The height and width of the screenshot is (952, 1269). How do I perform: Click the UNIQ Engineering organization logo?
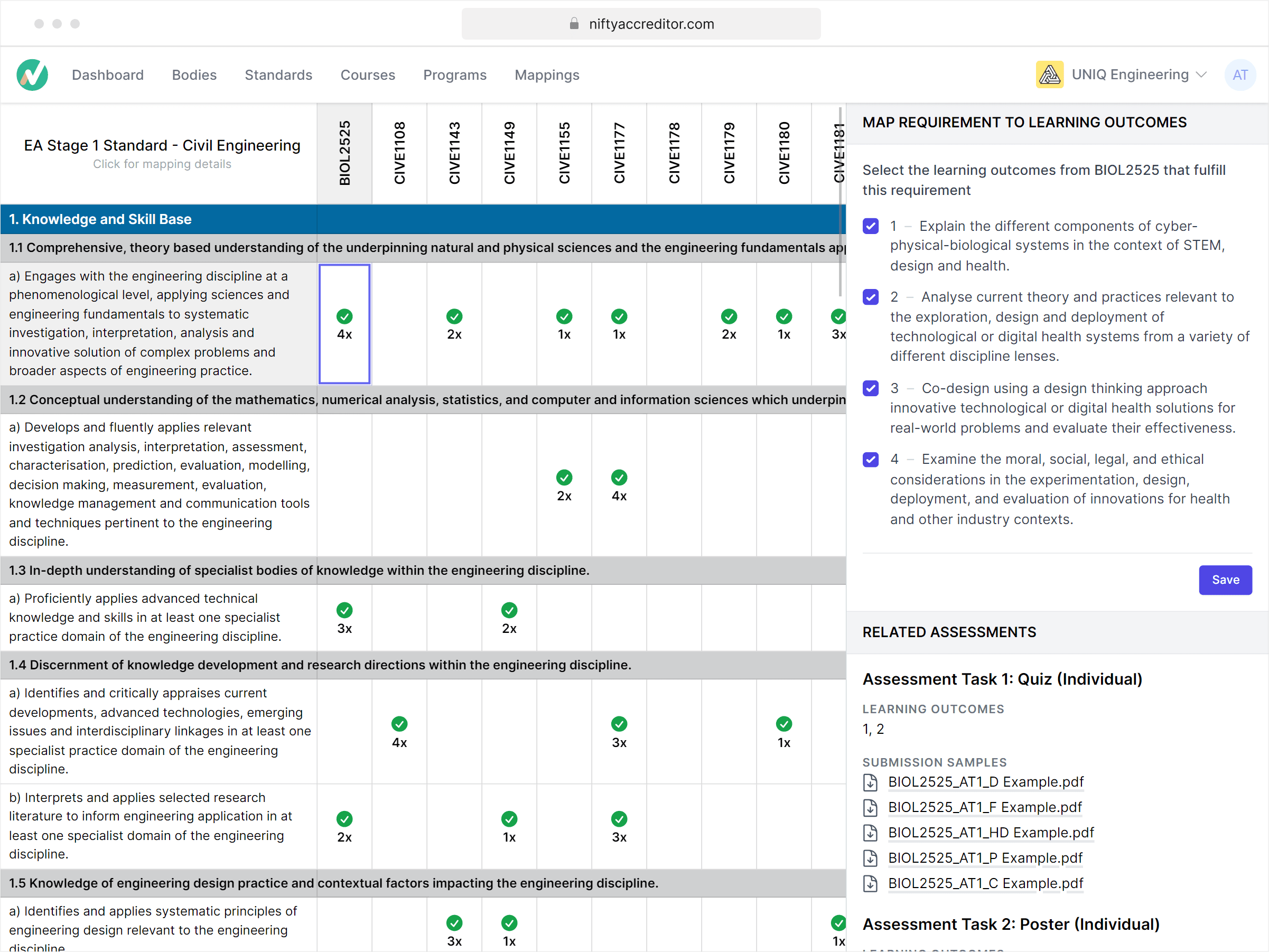pyautogui.click(x=1049, y=75)
